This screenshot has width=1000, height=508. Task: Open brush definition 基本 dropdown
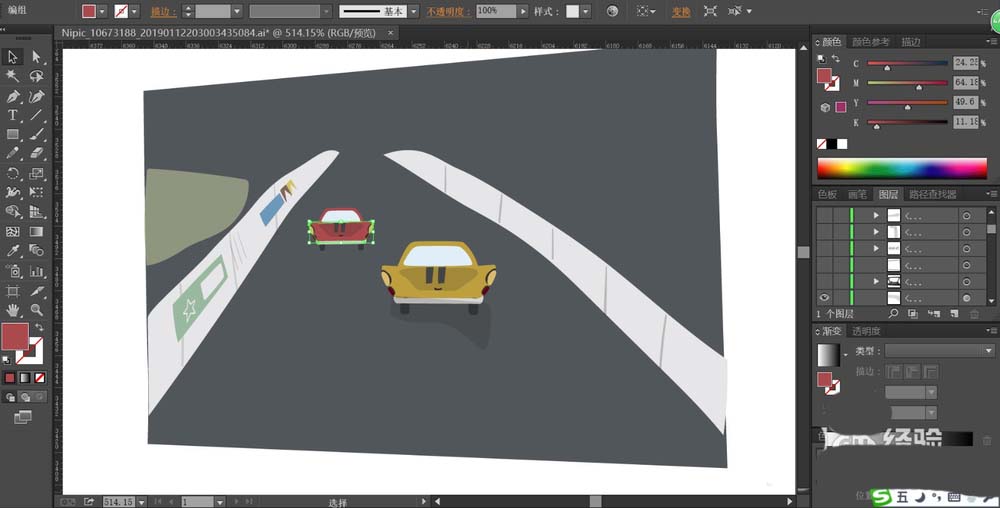(414, 11)
